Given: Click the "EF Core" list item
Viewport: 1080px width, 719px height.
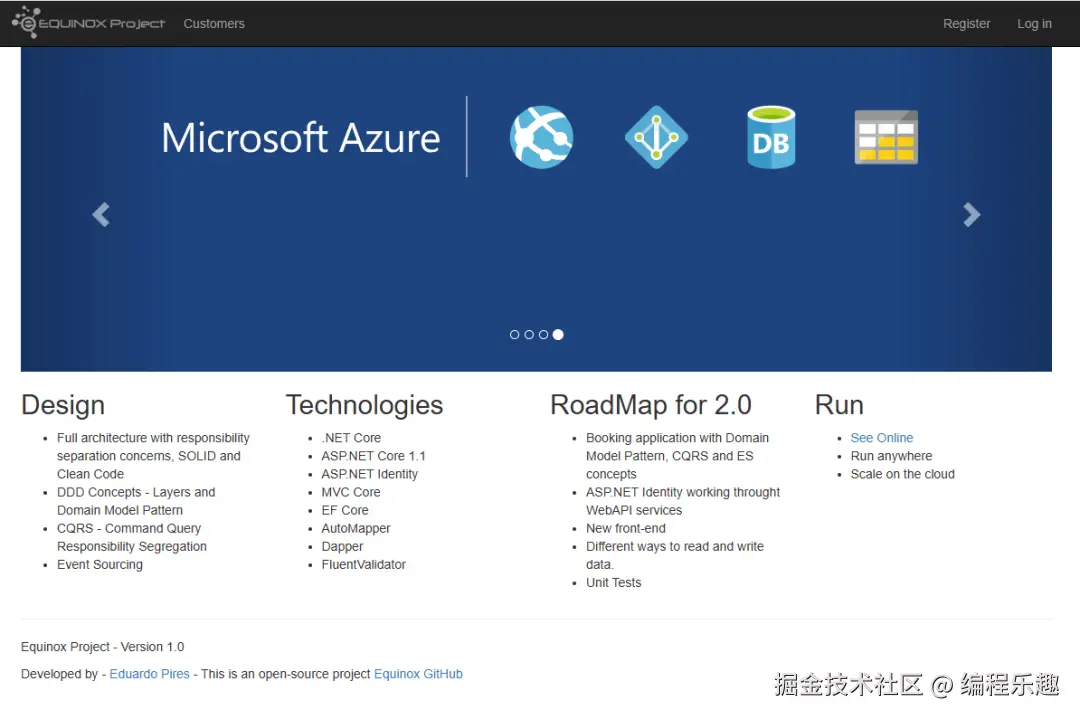Looking at the screenshot, I should [x=345, y=510].
